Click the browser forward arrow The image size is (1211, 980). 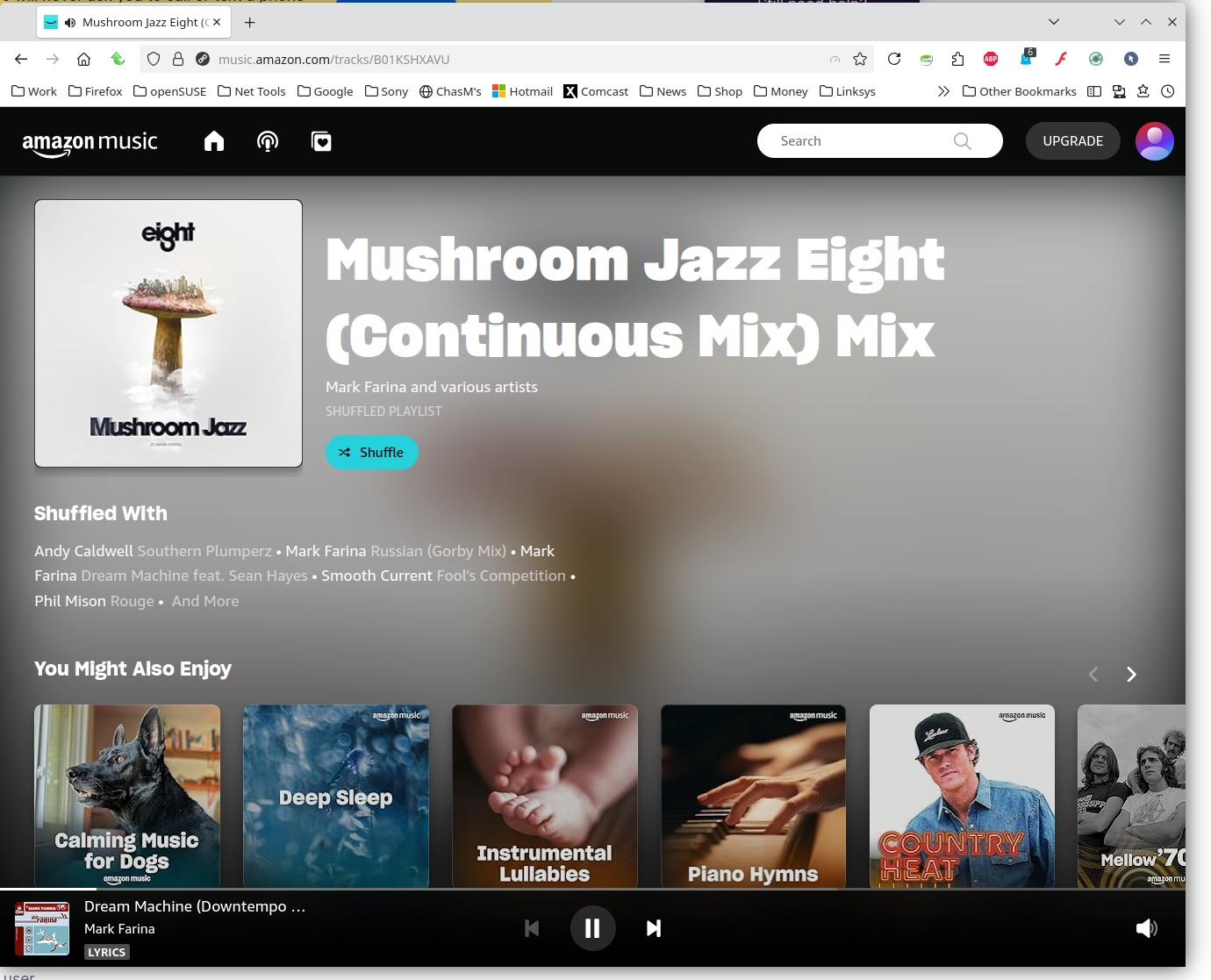pos(53,59)
